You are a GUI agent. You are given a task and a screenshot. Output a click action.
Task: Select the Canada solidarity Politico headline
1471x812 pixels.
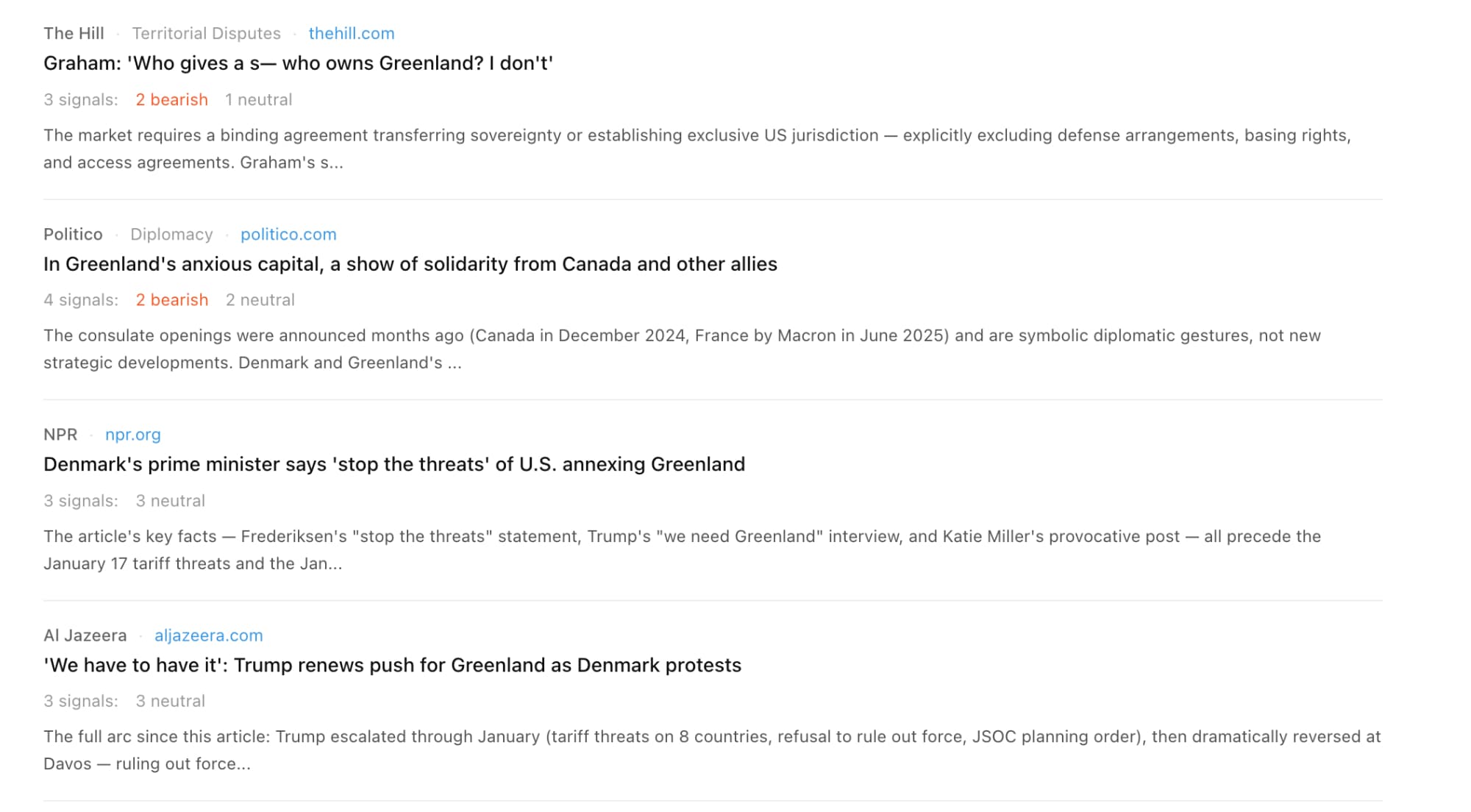[410, 264]
